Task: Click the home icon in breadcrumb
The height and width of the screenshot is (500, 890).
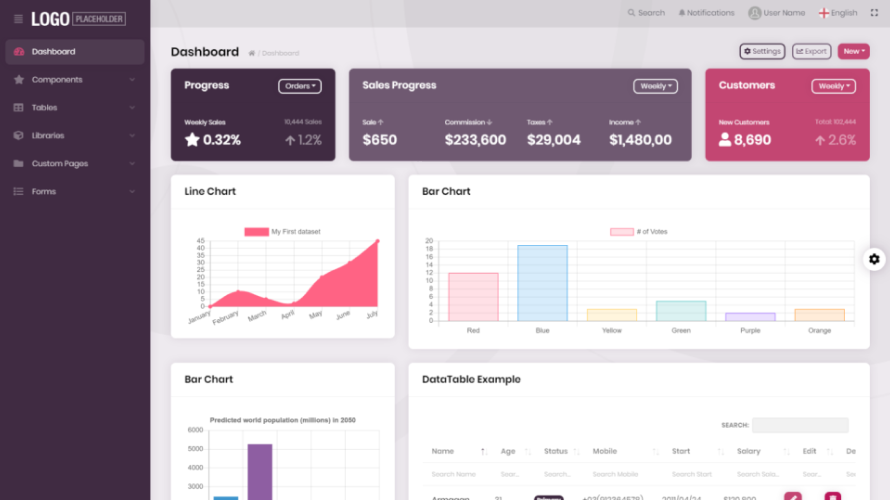Action: click(x=251, y=53)
